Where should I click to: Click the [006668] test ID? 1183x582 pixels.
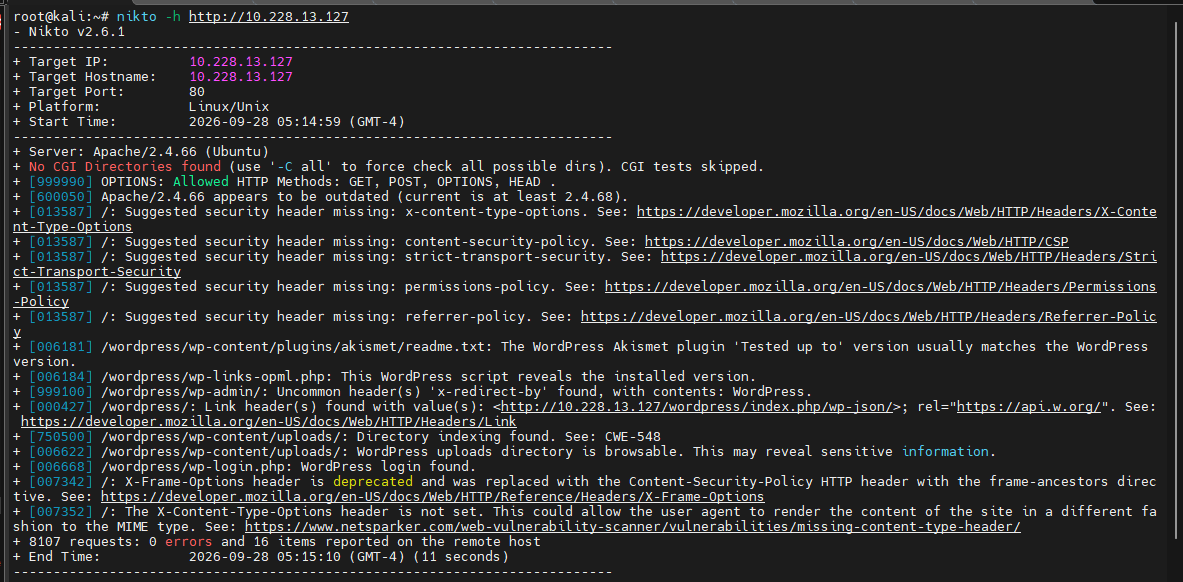[x=60, y=467]
